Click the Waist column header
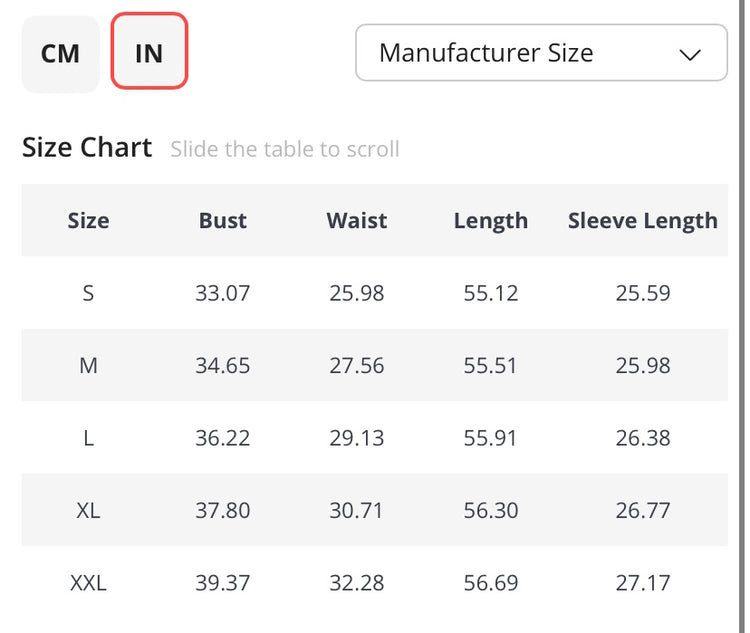Screen dimensions: 750x633 coord(356,221)
